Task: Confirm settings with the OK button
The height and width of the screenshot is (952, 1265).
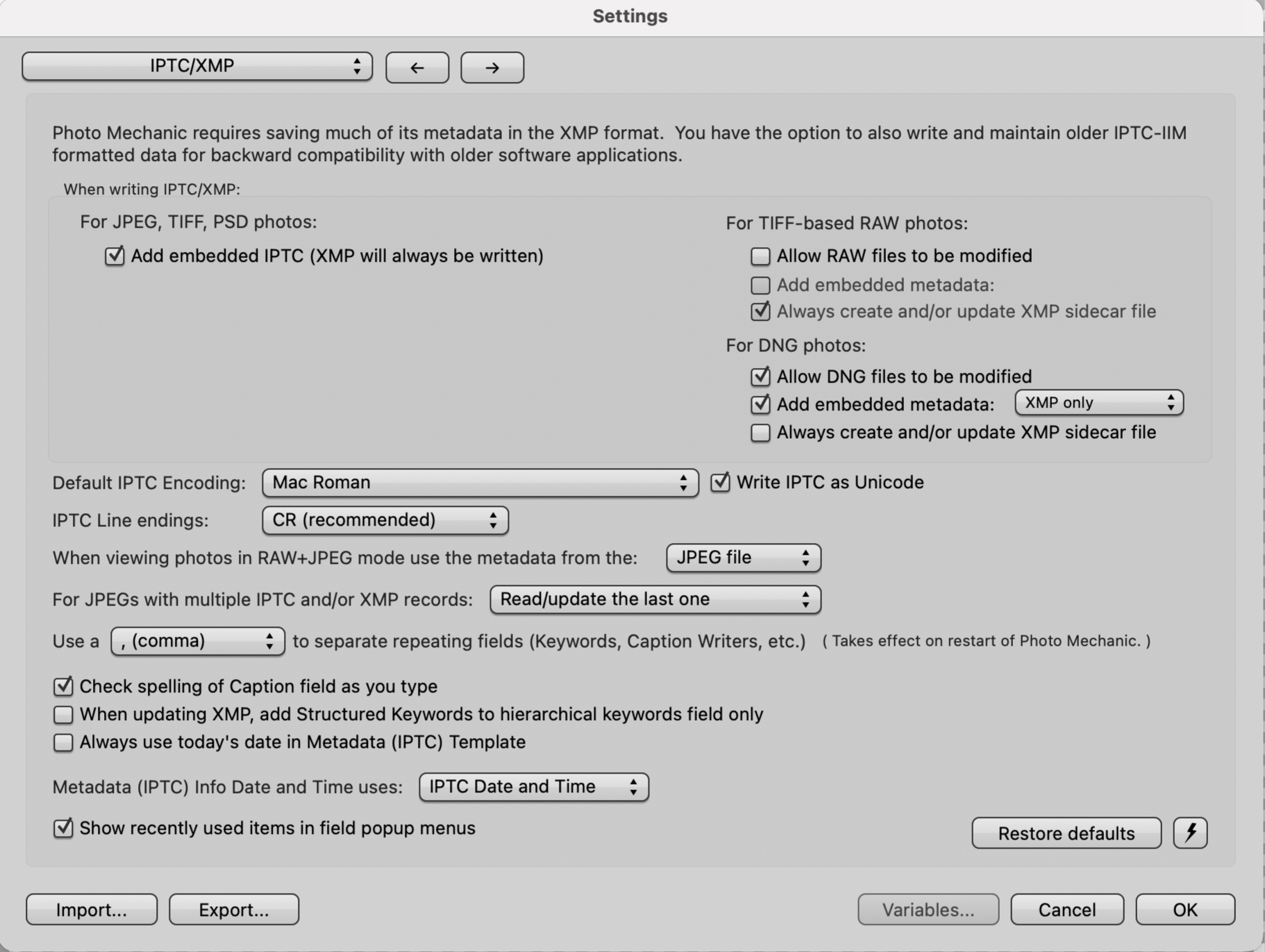Action: click(x=1185, y=910)
